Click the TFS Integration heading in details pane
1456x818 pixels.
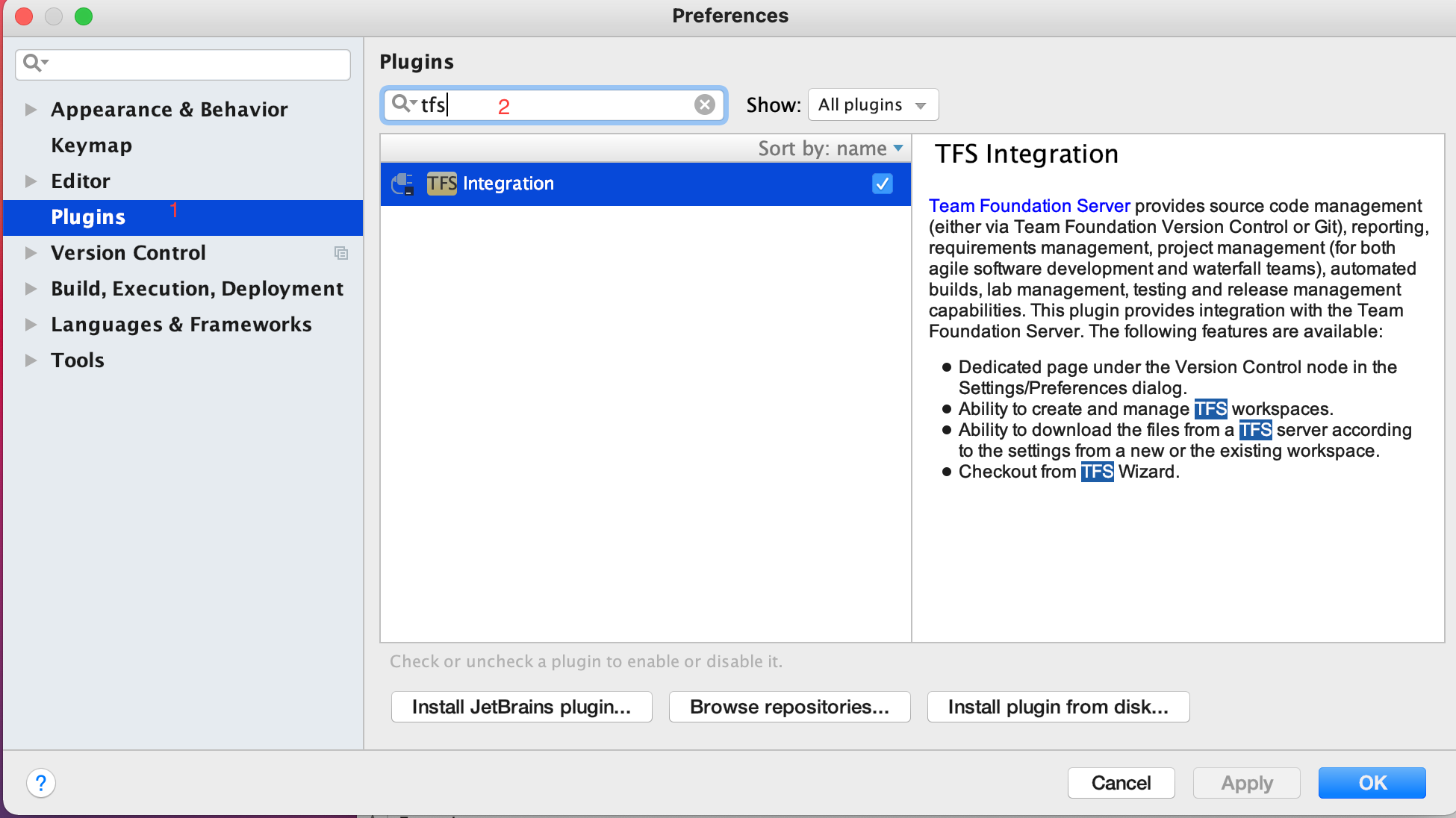point(1027,154)
